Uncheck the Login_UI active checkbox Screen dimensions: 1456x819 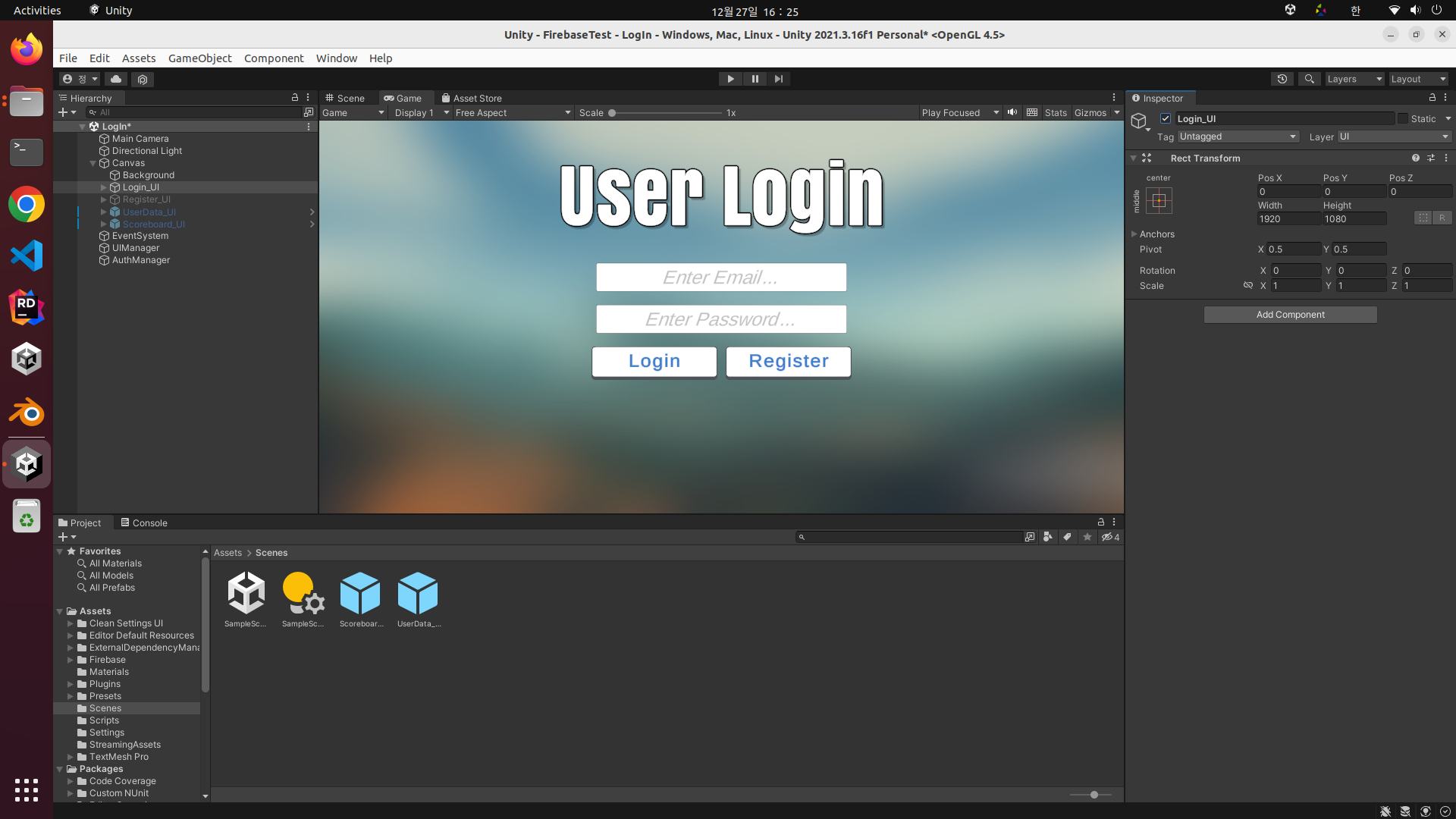click(x=1166, y=118)
